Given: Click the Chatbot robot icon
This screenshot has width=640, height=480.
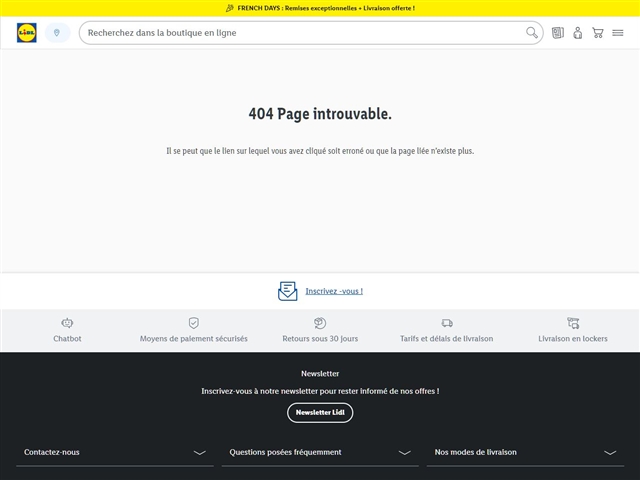Looking at the screenshot, I should tap(67, 323).
